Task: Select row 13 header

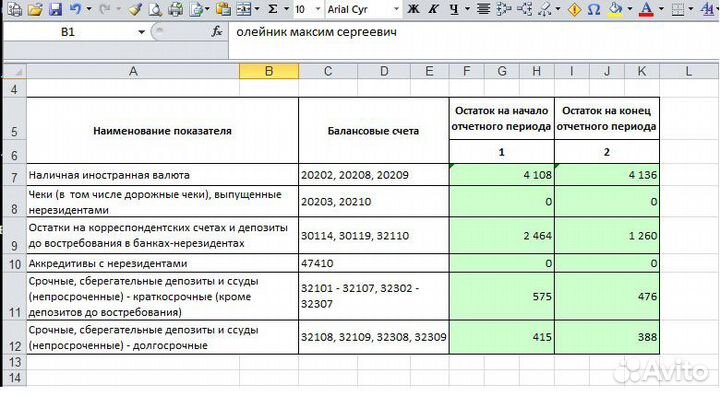Action: 15,362
